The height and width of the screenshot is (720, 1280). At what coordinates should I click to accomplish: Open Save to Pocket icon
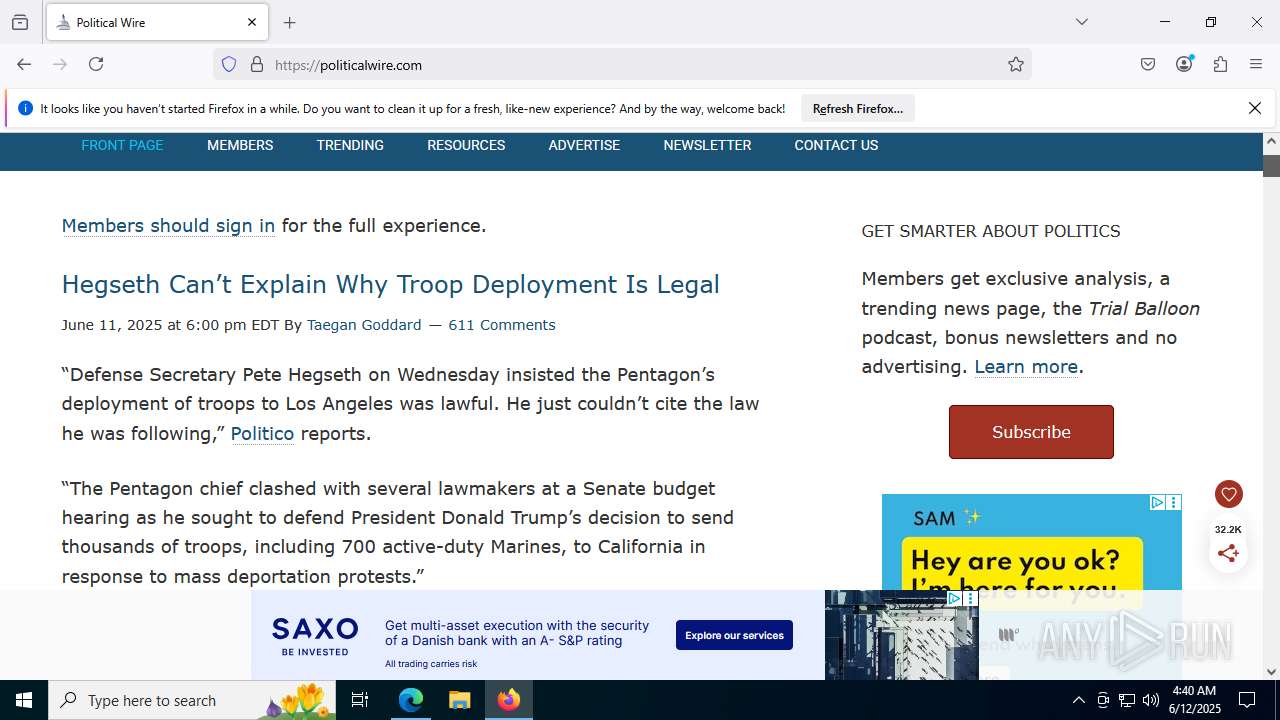1148,64
